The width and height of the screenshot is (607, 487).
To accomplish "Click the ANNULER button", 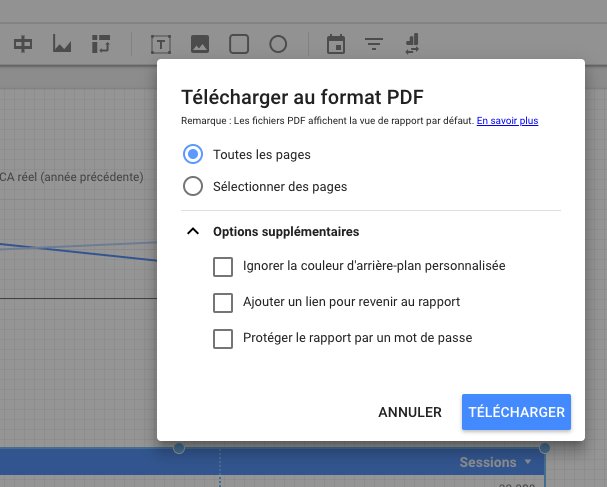I will [x=410, y=412].
